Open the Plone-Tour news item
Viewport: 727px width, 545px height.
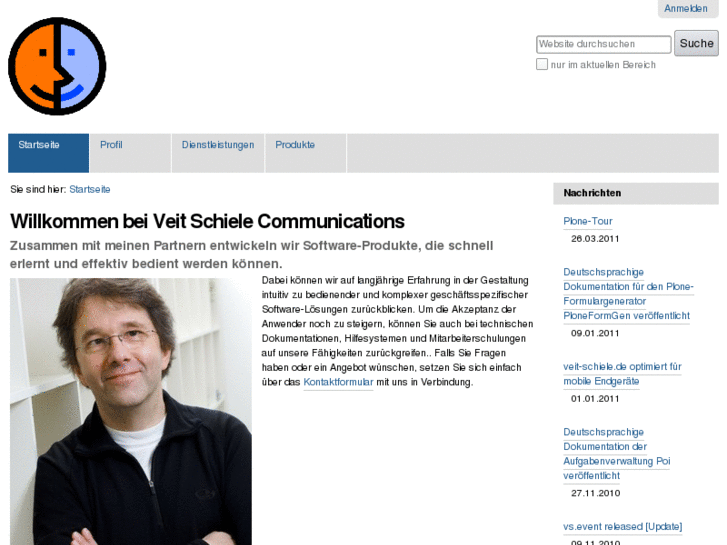coord(587,221)
